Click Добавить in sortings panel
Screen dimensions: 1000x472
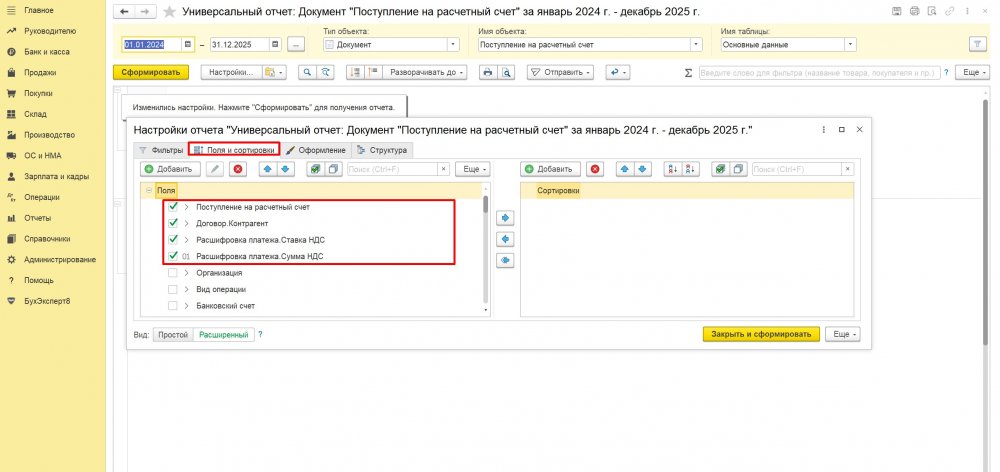(550, 169)
